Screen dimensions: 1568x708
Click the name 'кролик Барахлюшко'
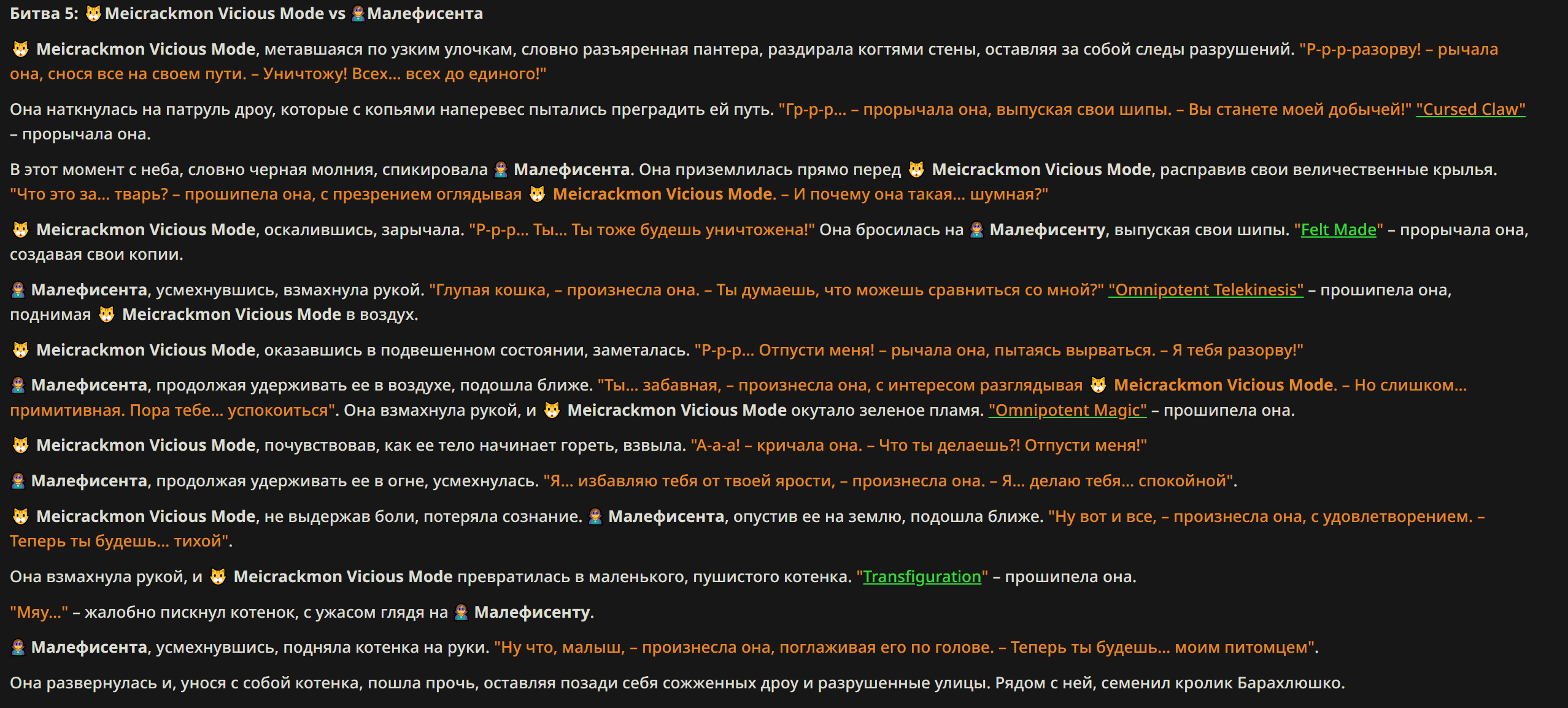(1264, 683)
